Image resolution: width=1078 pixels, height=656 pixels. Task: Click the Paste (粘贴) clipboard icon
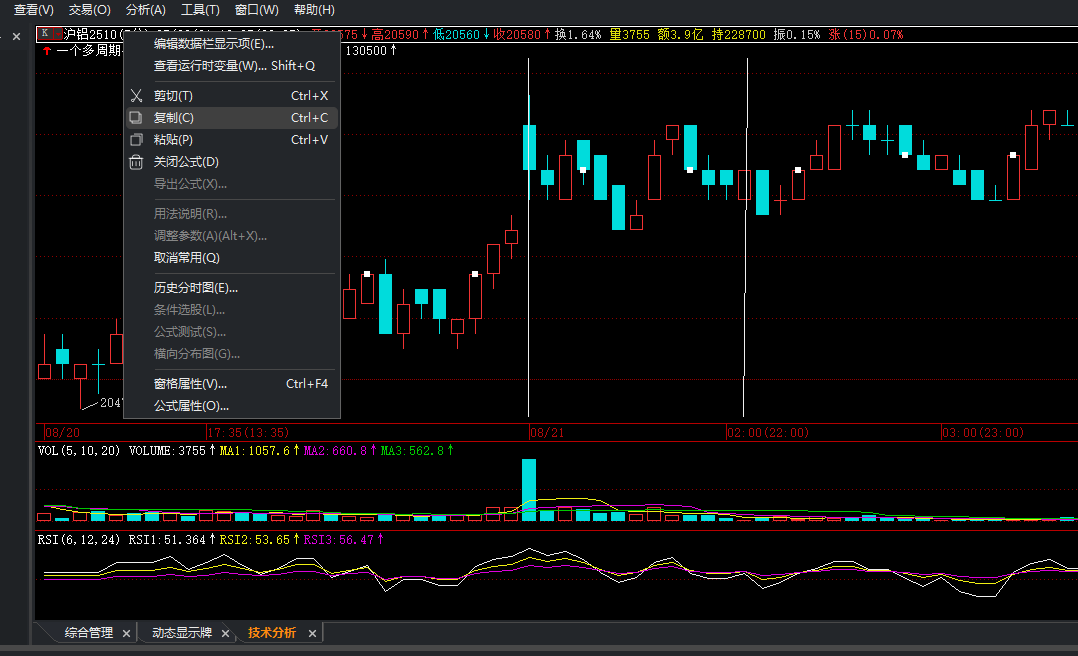point(136,140)
